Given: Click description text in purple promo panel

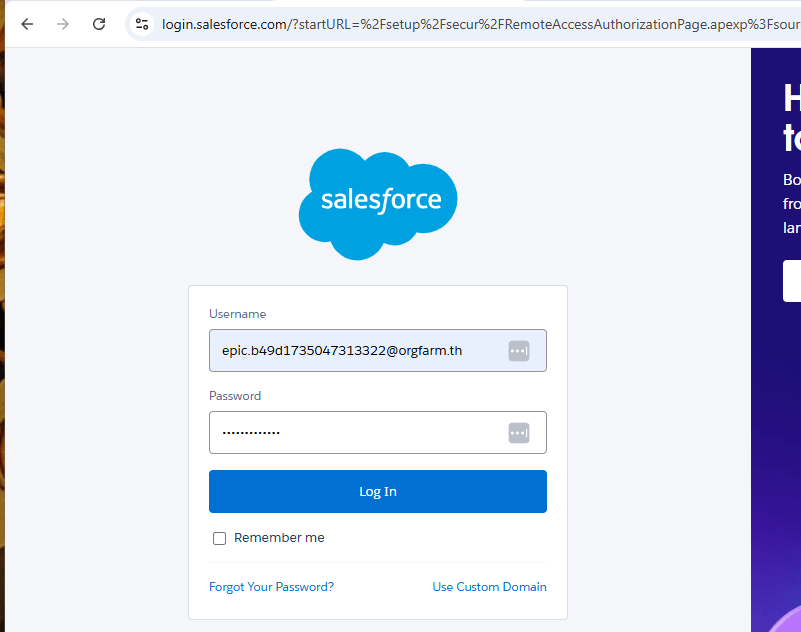Looking at the screenshot, I should coord(791,203).
